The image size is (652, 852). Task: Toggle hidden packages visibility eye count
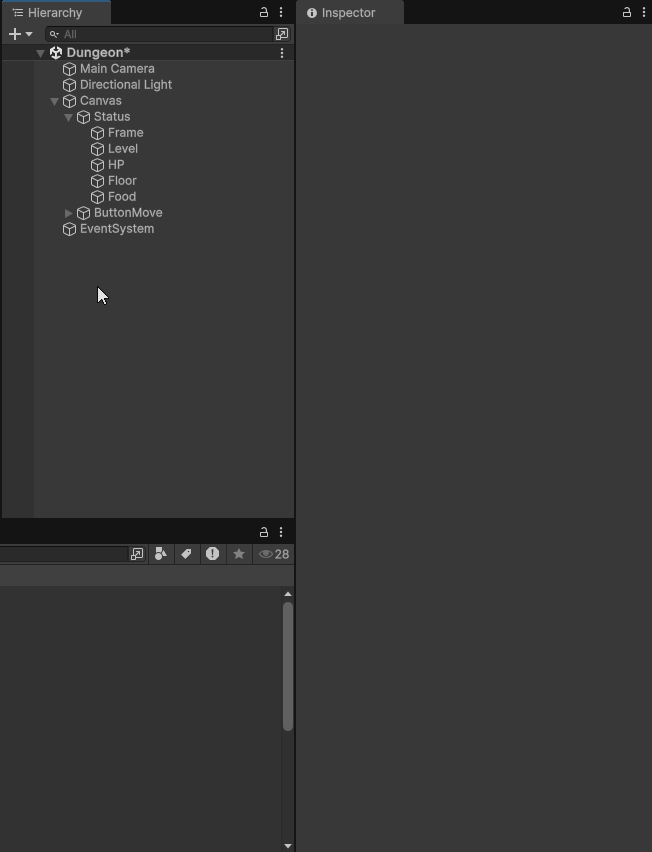pyautogui.click(x=274, y=554)
